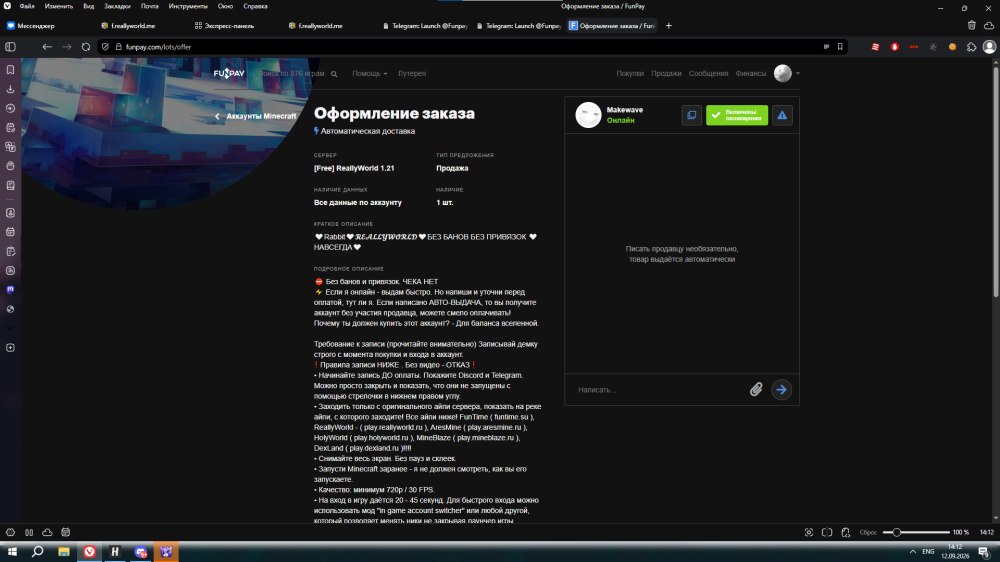Send message with arrow button
The height and width of the screenshot is (562, 1000).
781,390
